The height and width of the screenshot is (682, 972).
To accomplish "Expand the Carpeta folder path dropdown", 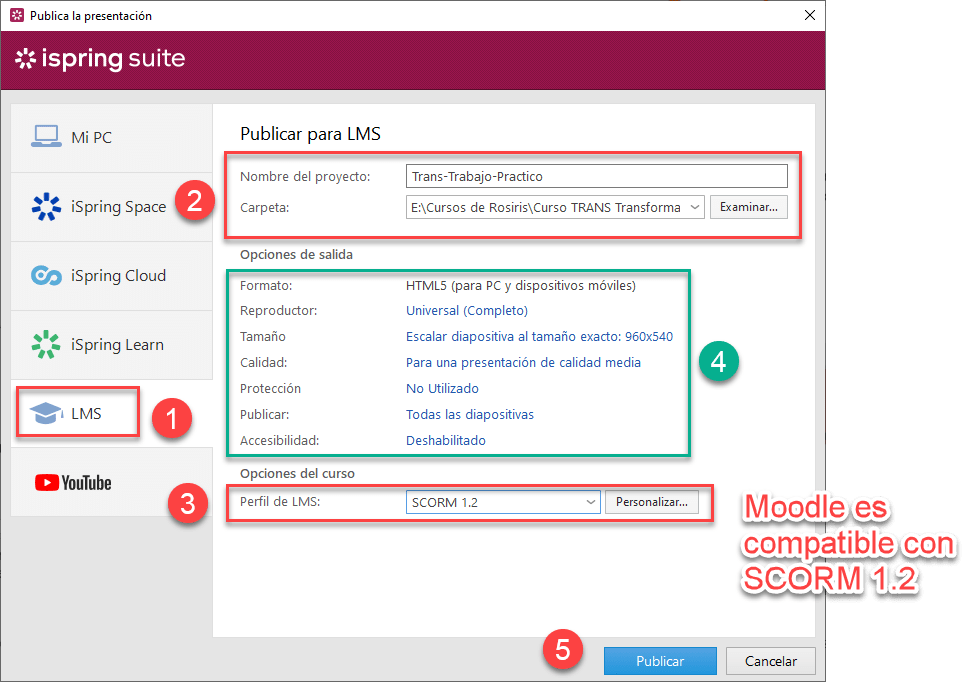I will (x=695, y=207).
